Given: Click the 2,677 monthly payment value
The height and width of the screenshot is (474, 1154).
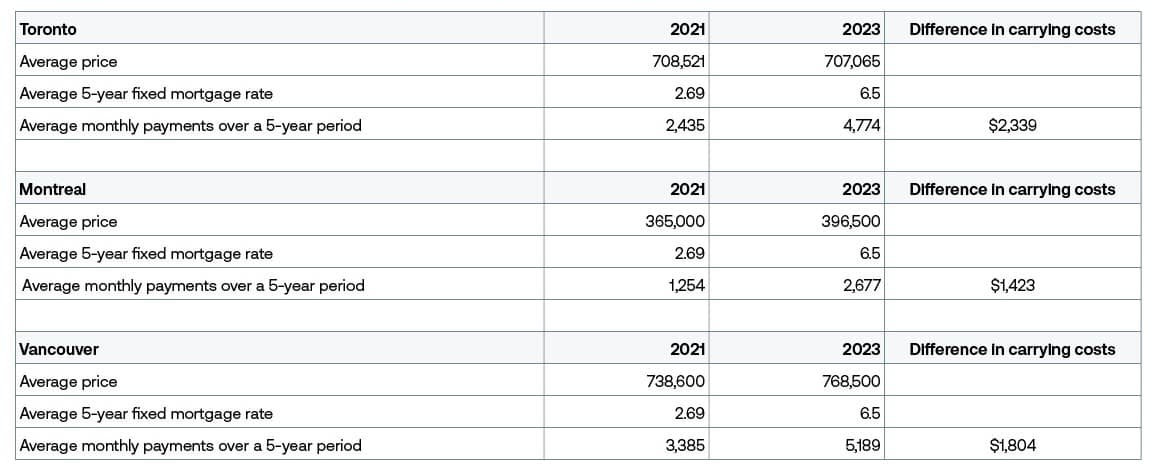Looking at the screenshot, I should tap(860, 286).
